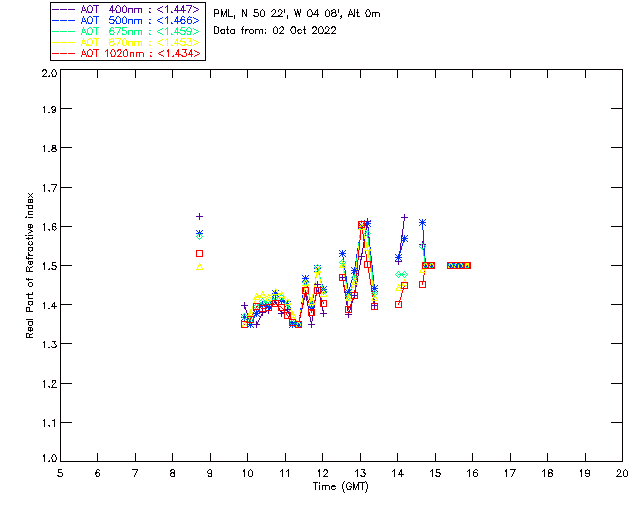Click time axis tick label '8'
Viewport: 640px width, 512px height.
tap(172, 473)
